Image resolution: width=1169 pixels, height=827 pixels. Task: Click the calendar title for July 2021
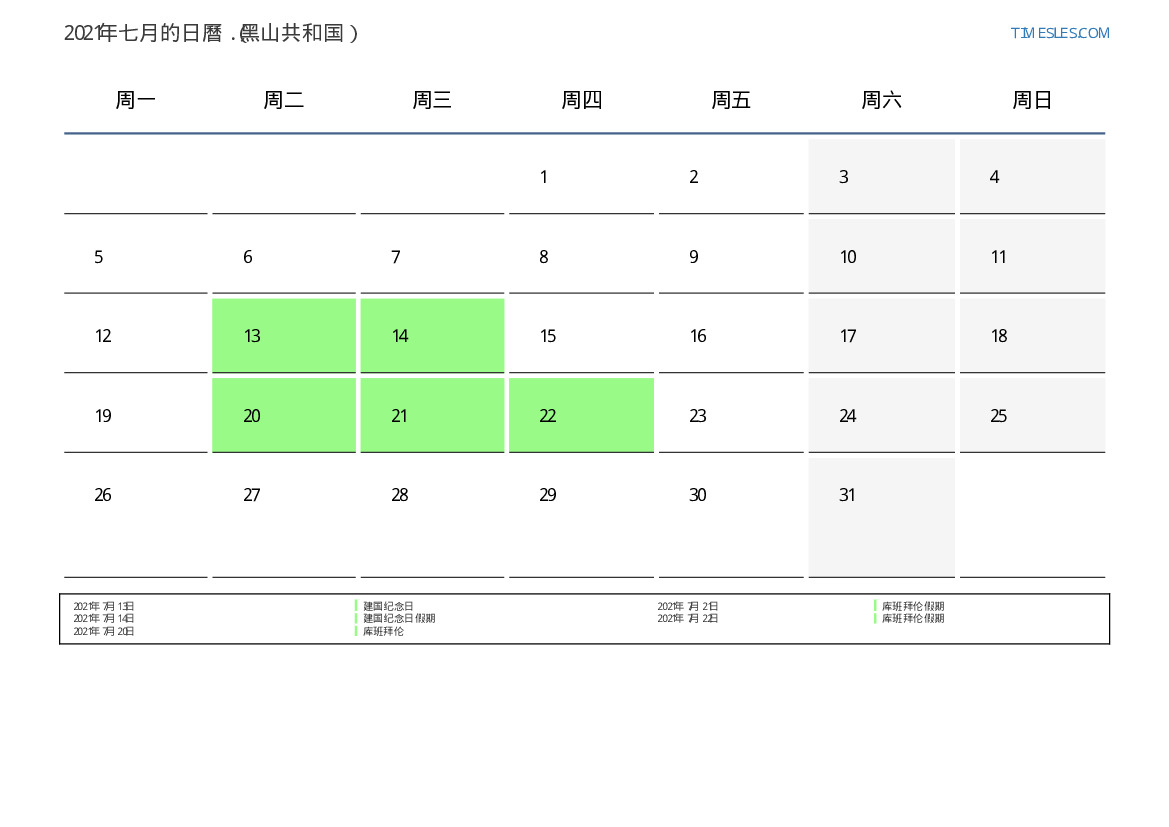[211, 33]
